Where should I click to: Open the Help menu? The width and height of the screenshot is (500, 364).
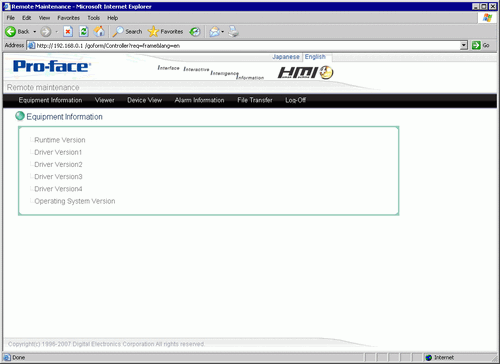pyautogui.click(x=113, y=18)
